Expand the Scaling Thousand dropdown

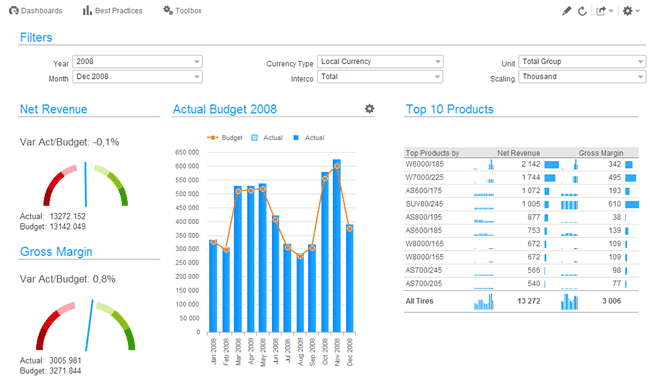(x=582, y=77)
